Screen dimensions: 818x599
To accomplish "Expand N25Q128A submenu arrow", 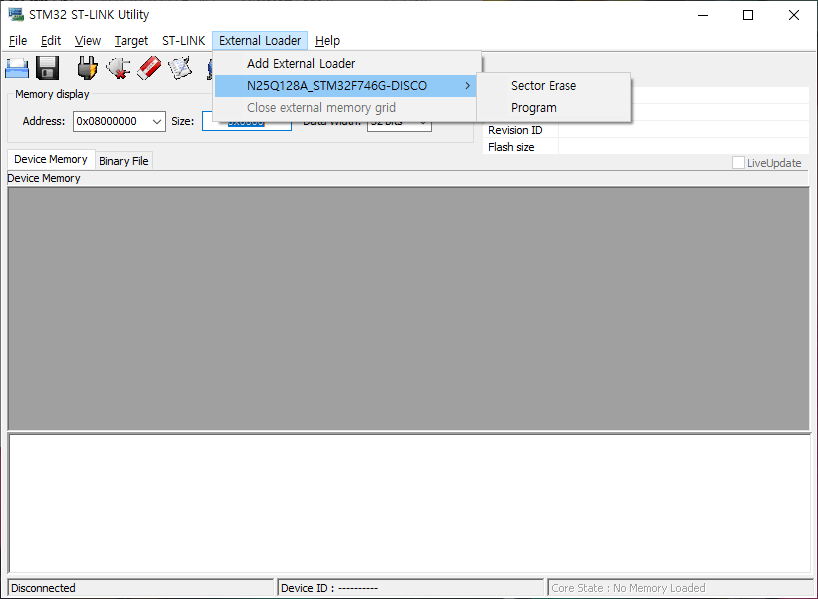I will 467,86.
